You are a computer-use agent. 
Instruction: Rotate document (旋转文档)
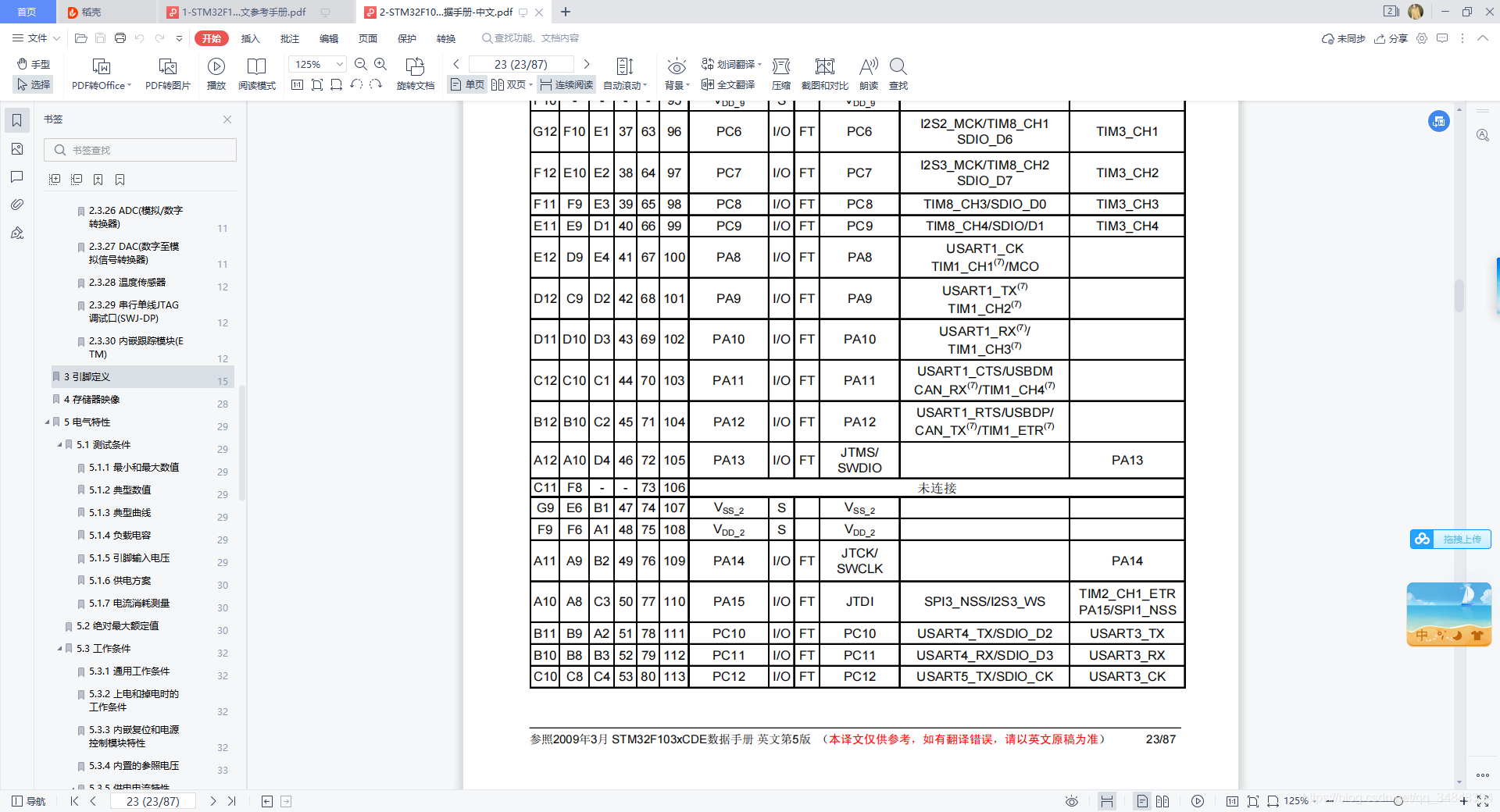(x=416, y=75)
